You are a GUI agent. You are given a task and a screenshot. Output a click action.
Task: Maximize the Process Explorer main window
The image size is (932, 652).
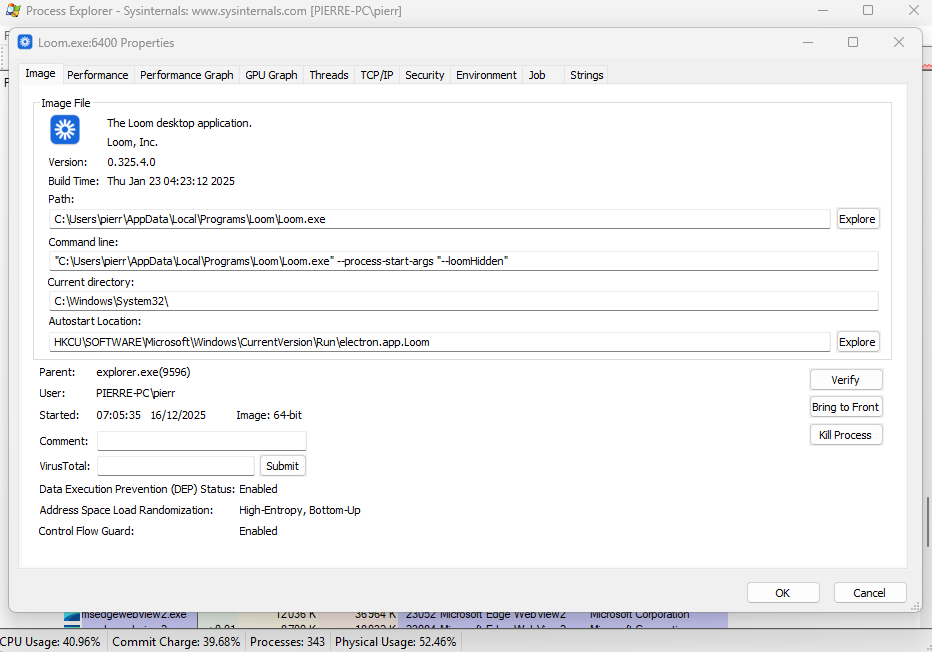pyautogui.click(x=868, y=10)
